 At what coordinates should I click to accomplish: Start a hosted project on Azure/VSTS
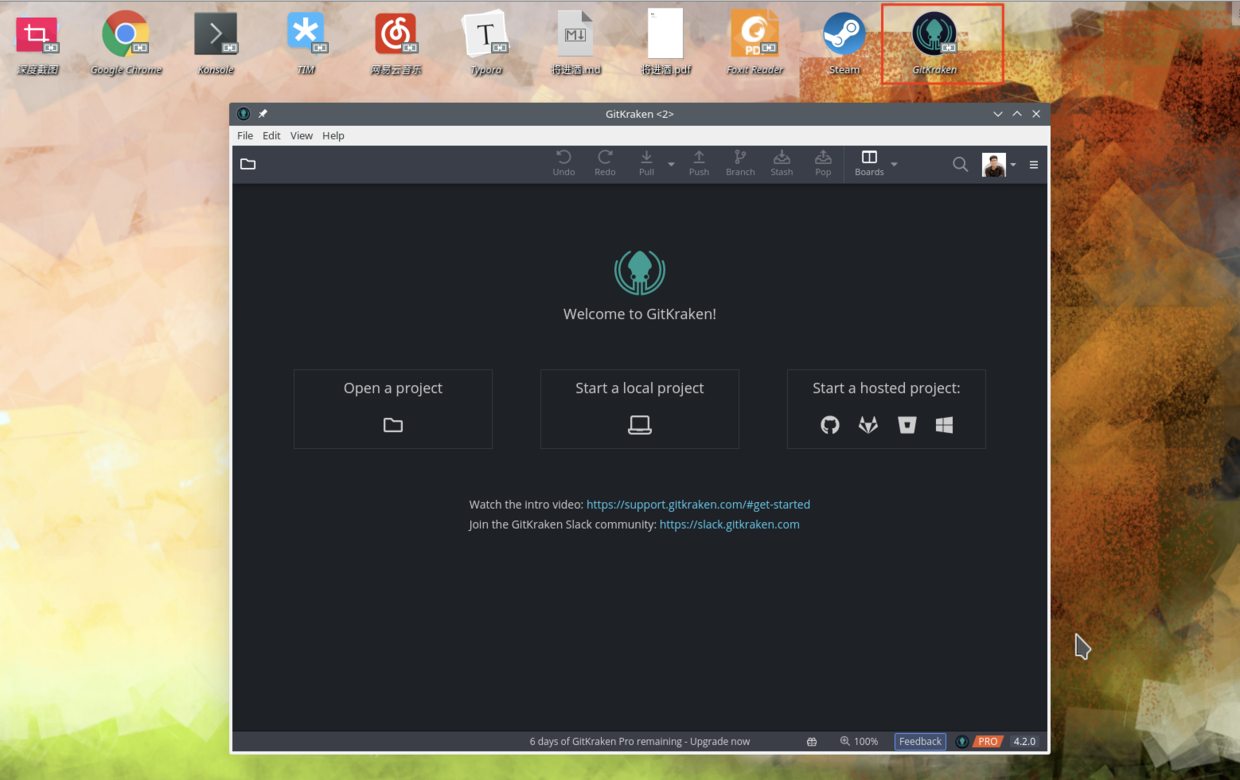coord(944,425)
